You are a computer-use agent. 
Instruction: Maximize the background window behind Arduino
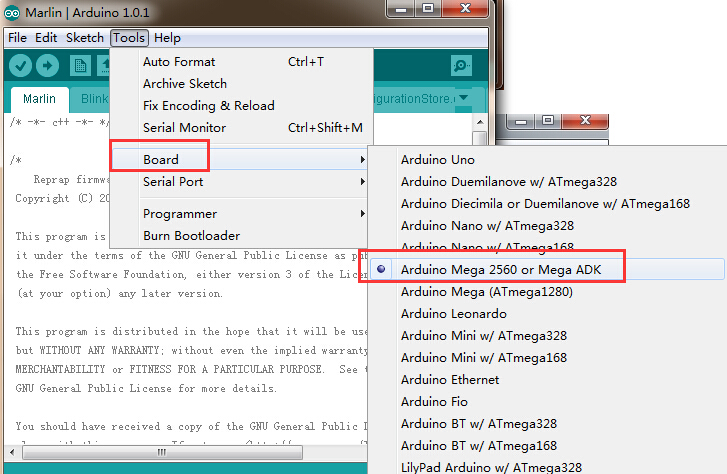click(548, 121)
